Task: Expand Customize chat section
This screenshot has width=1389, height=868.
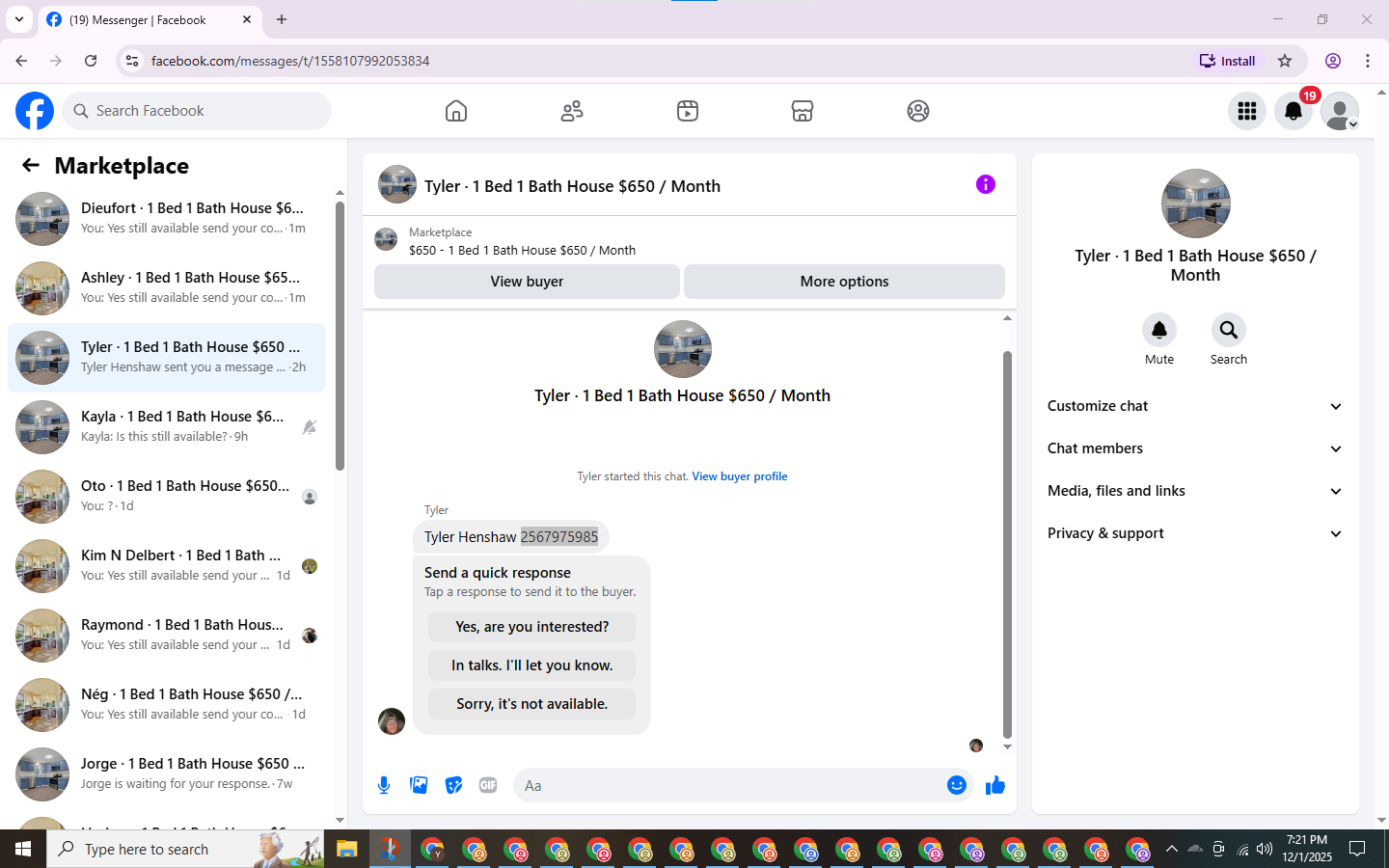Action: click(x=1195, y=406)
